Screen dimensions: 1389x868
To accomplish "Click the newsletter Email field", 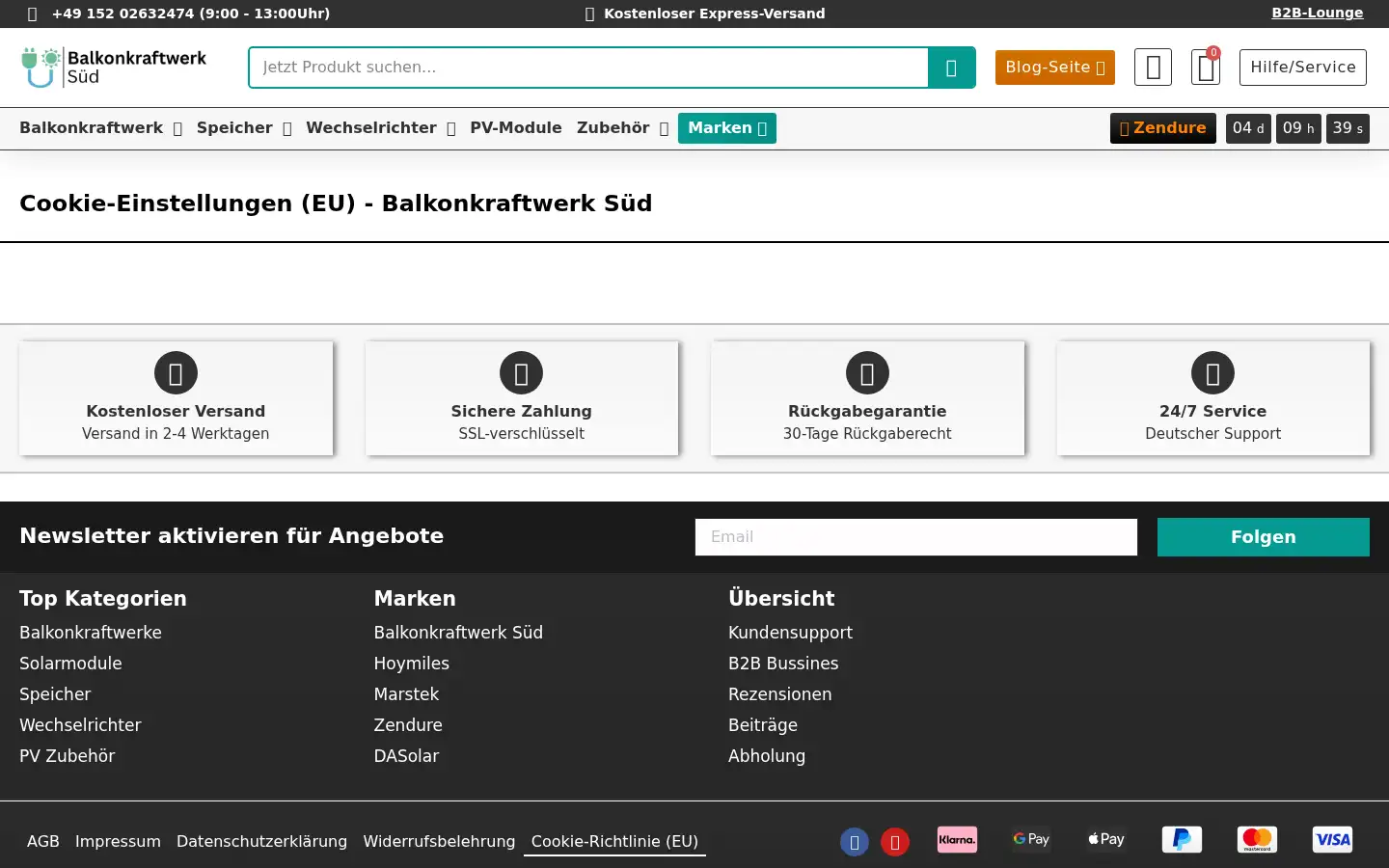I will click(916, 537).
